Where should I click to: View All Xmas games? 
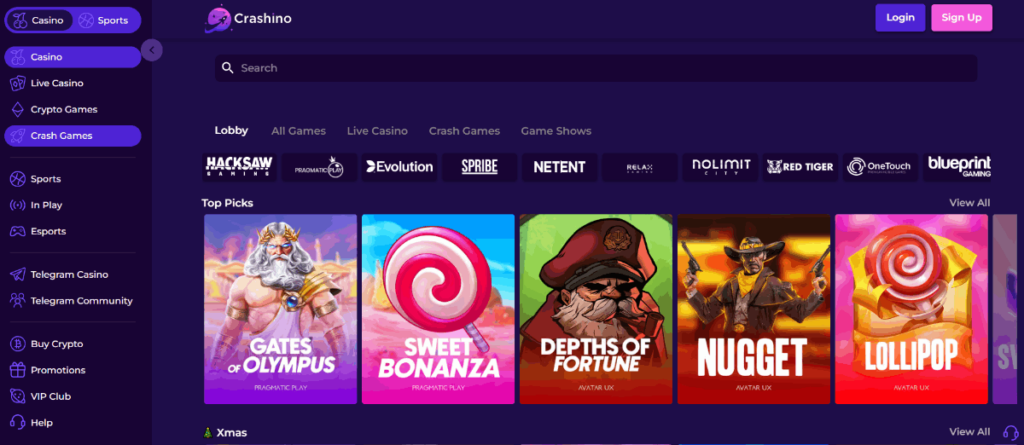[x=969, y=432]
